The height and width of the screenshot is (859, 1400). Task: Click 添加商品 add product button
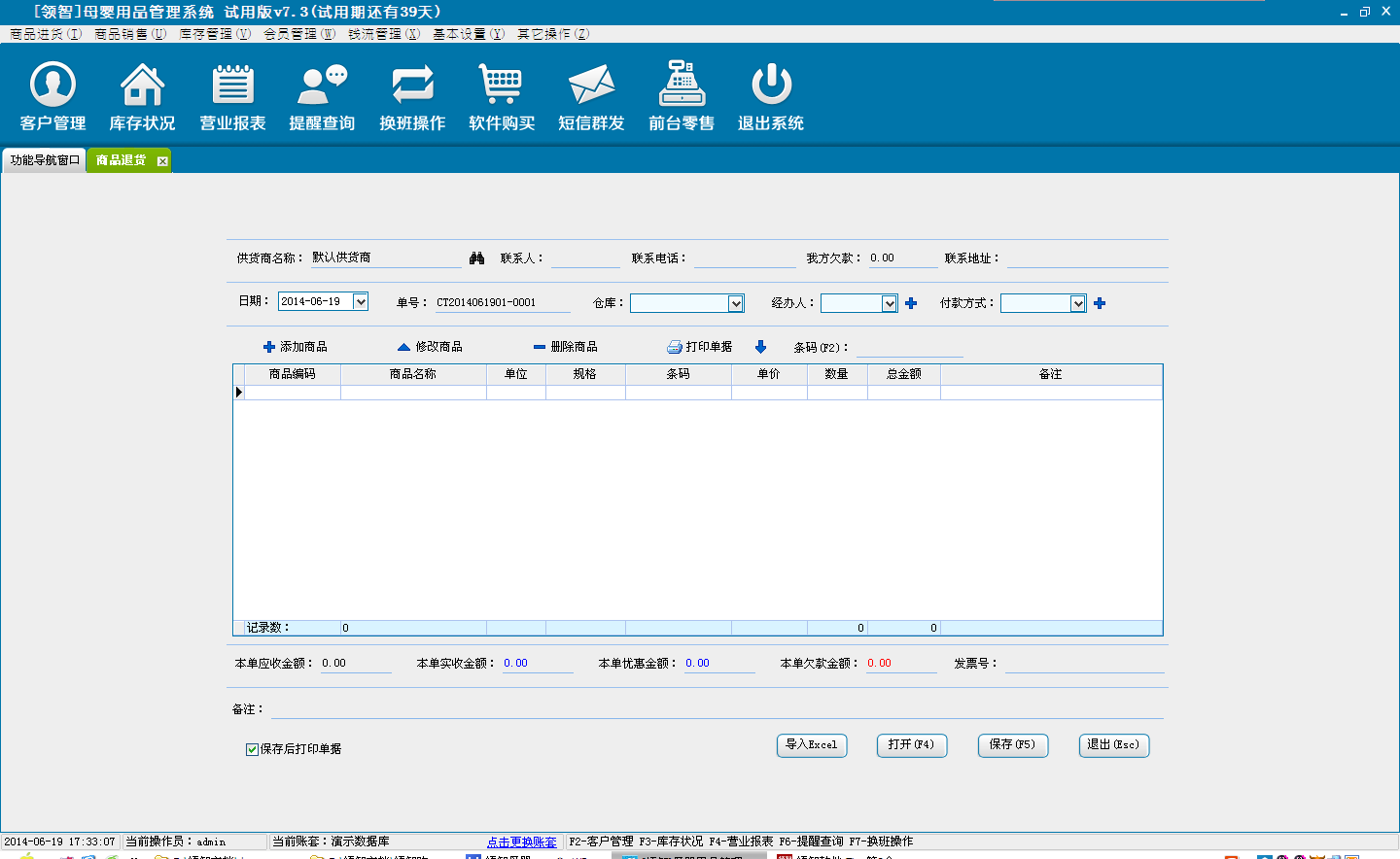[x=296, y=347]
